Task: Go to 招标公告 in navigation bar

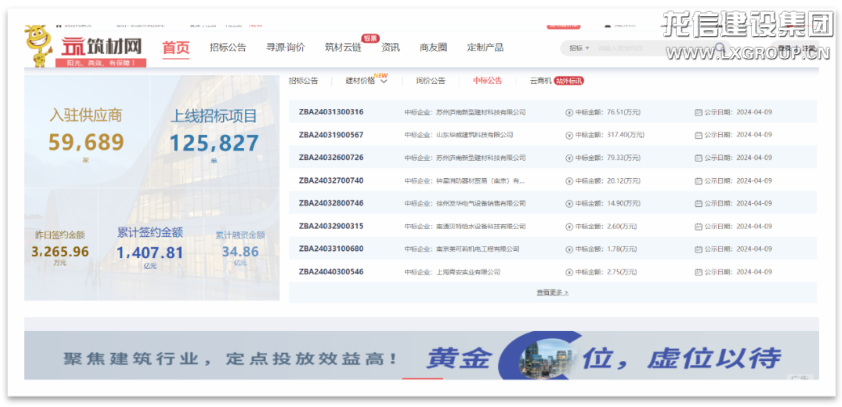Action: pos(228,47)
